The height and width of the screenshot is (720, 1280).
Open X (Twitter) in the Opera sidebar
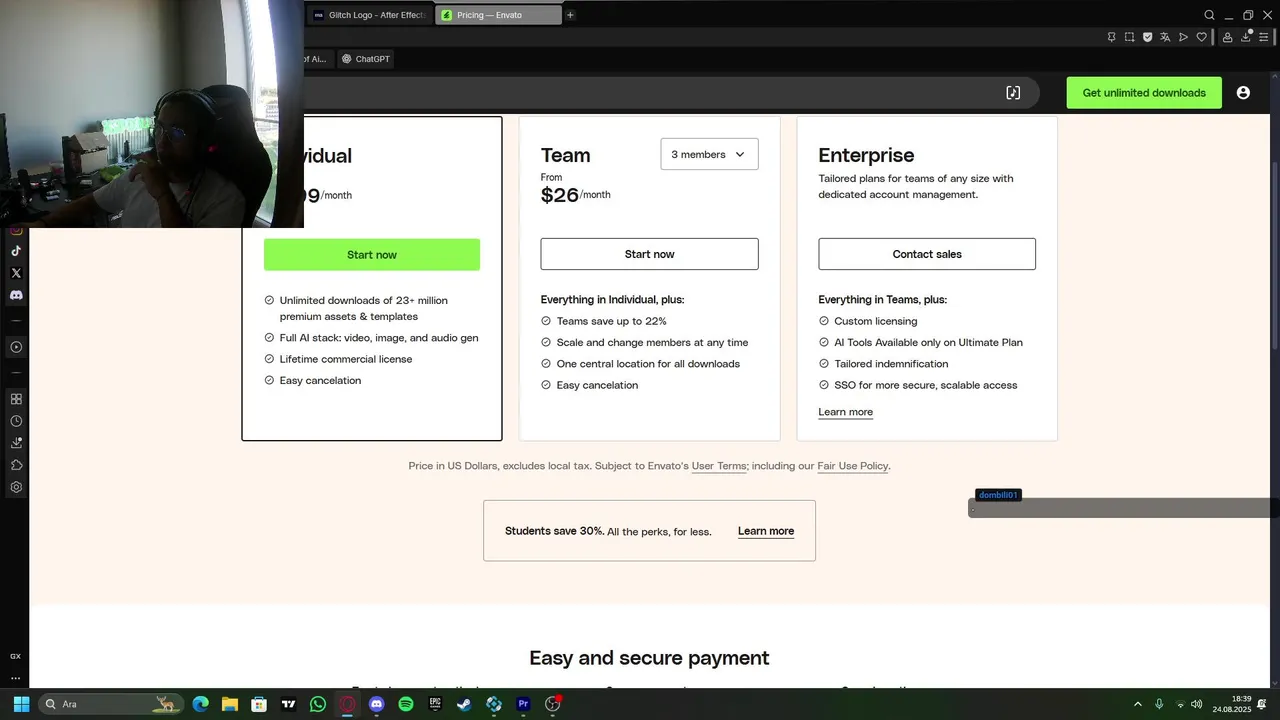tap(16, 273)
